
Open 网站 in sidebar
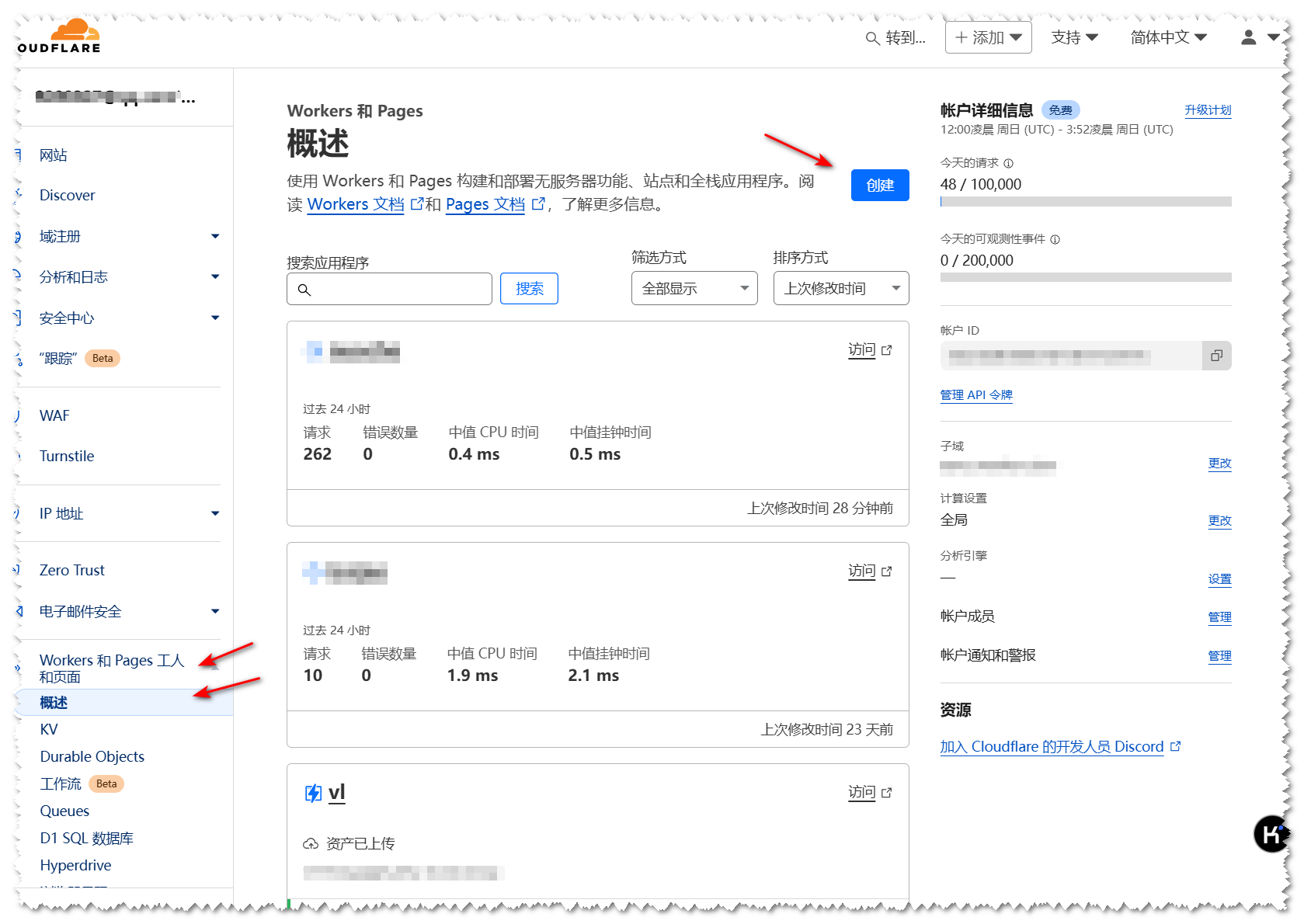tap(54, 155)
